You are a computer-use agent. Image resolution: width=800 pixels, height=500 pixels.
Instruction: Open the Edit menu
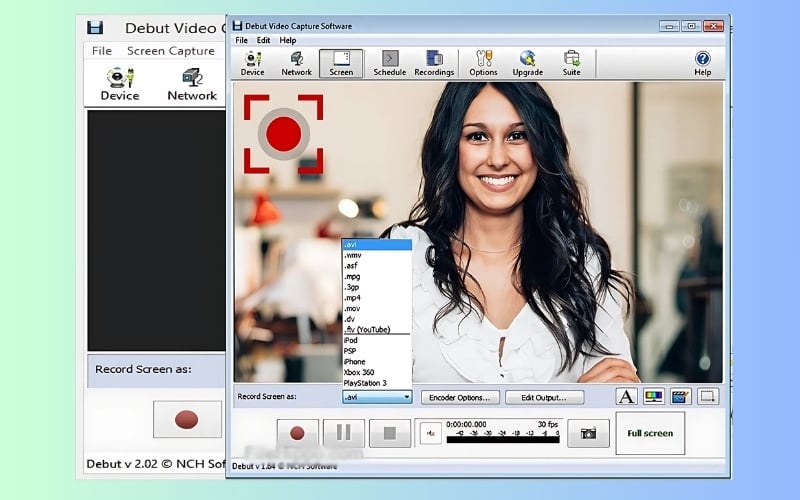[x=263, y=40]
